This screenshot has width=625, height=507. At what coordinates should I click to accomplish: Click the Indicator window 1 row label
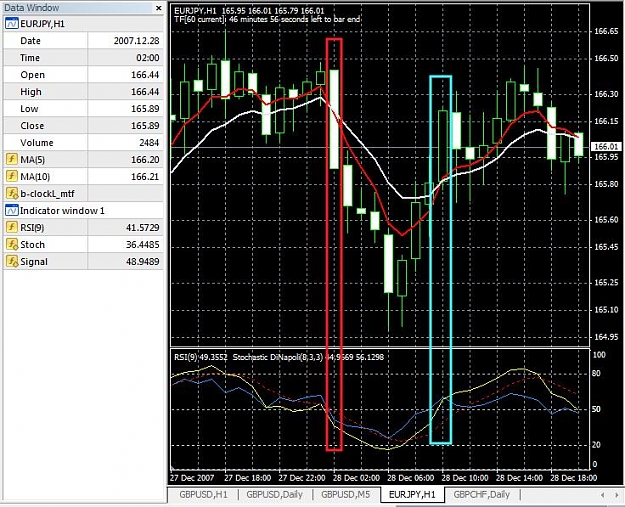pos(62,210)
